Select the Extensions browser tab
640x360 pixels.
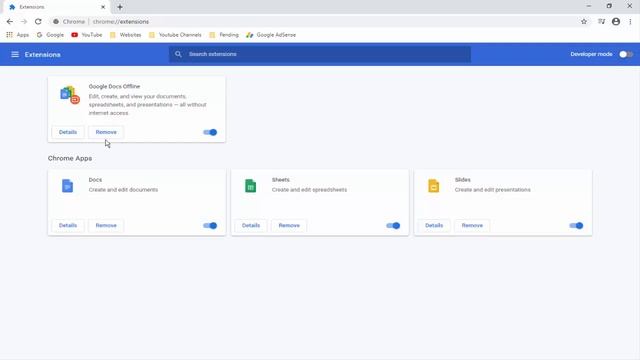[56, 7]
